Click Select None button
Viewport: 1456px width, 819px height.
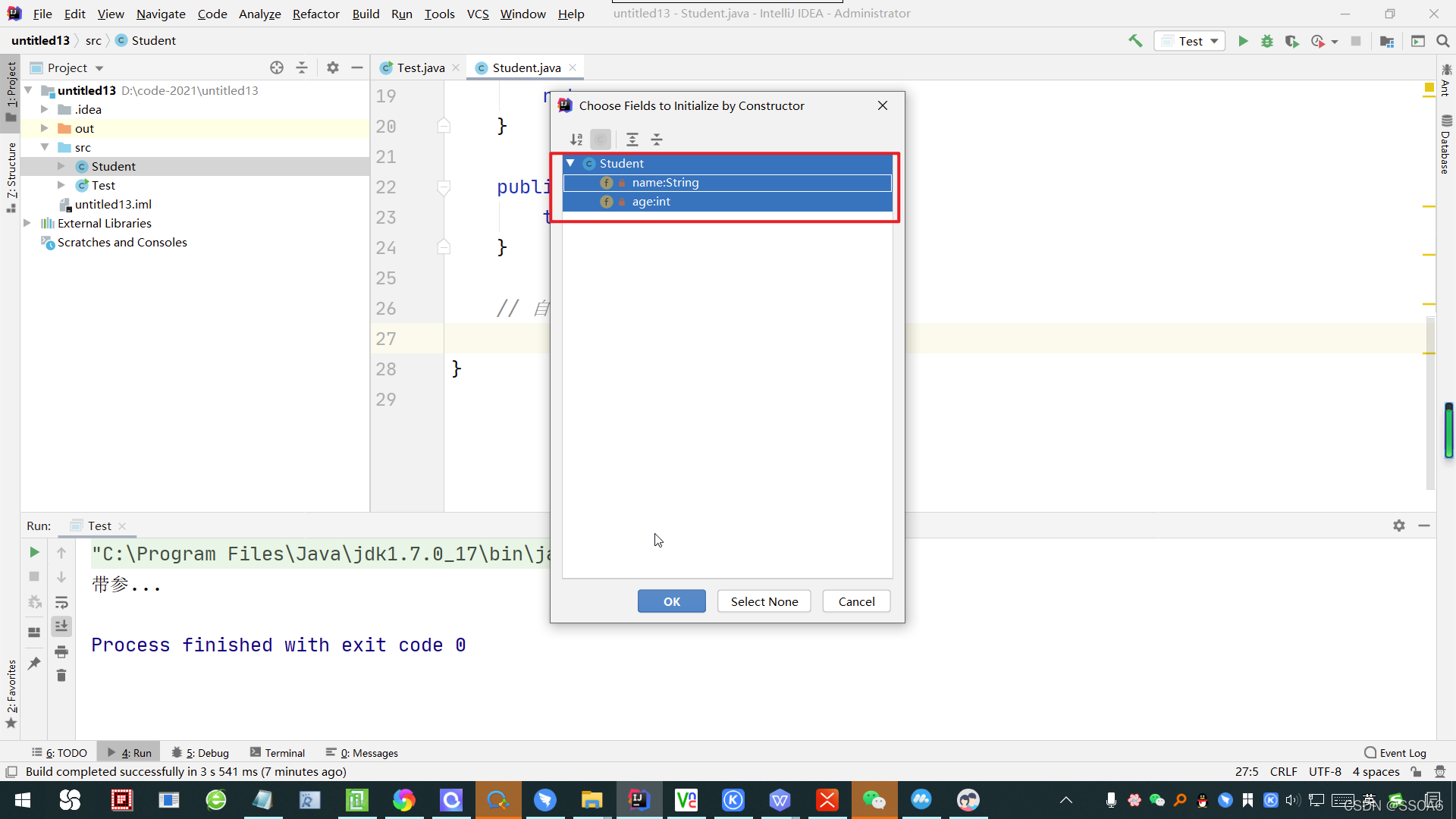click(x=764, y=601)
